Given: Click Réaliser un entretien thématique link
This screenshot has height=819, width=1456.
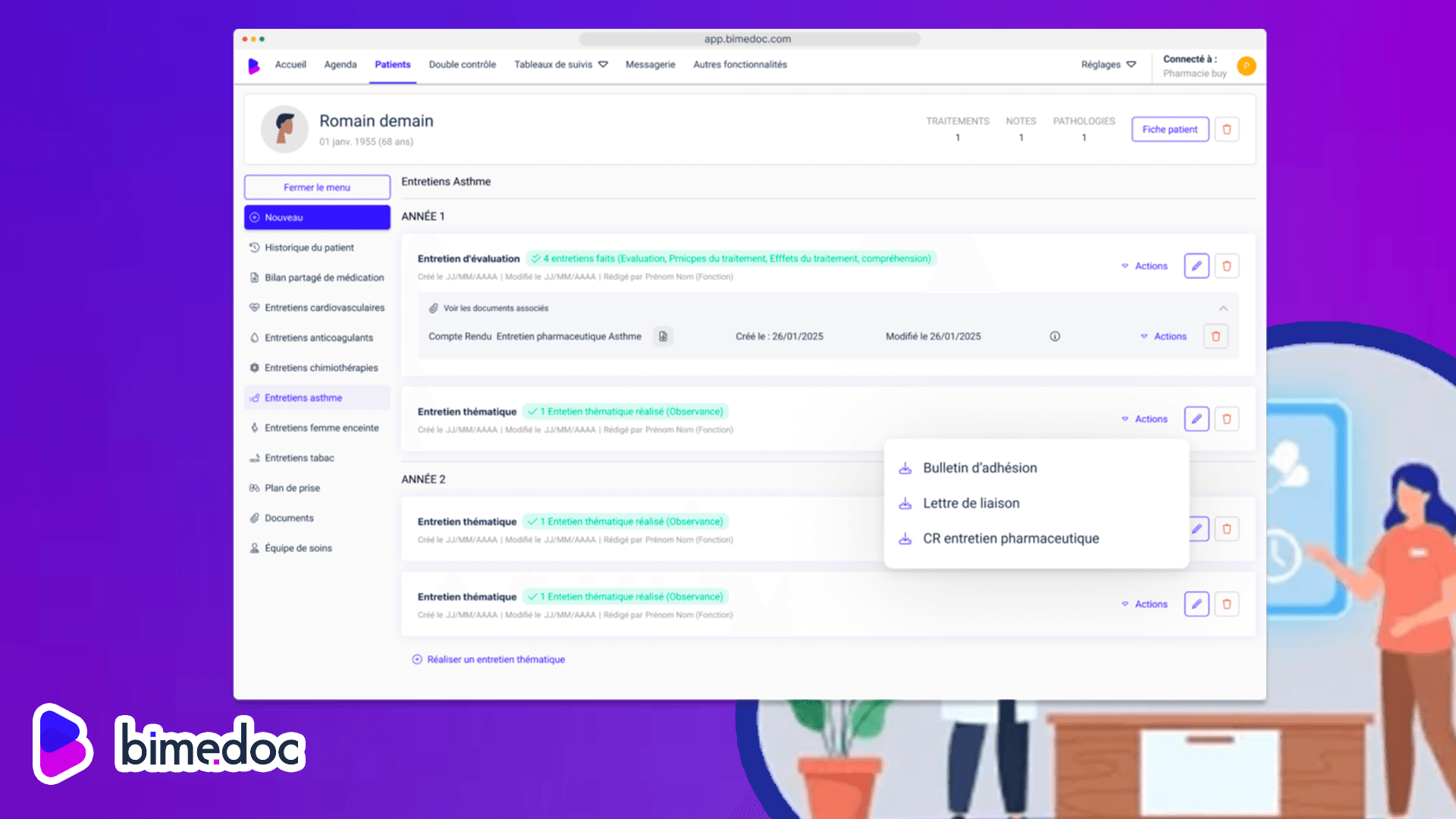Looking at the screenshot, I should (x=495, y=660).
